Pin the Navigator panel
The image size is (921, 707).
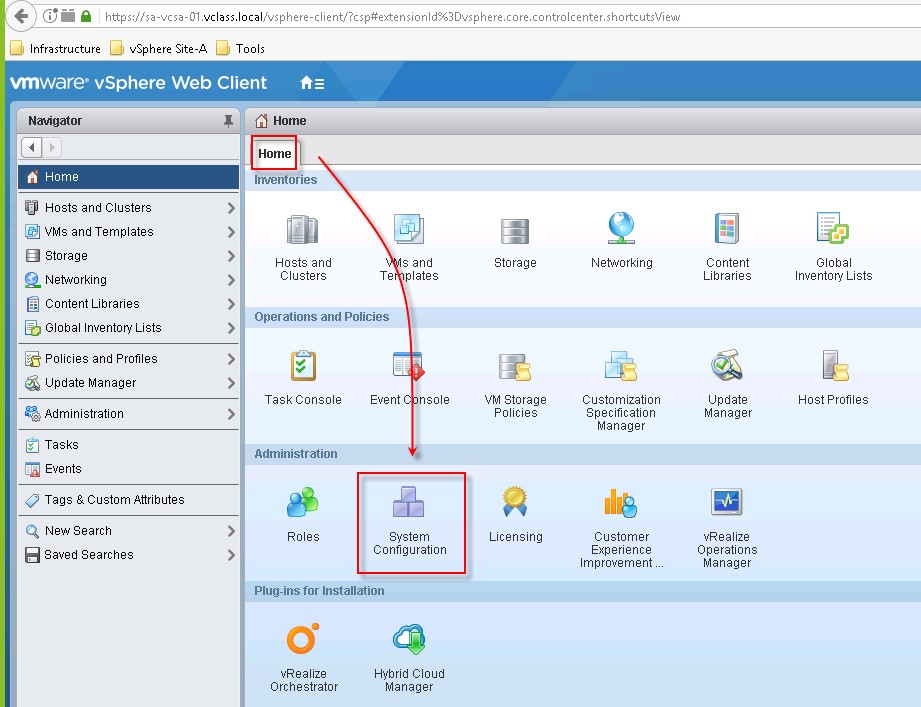click(x=228, y=121)
